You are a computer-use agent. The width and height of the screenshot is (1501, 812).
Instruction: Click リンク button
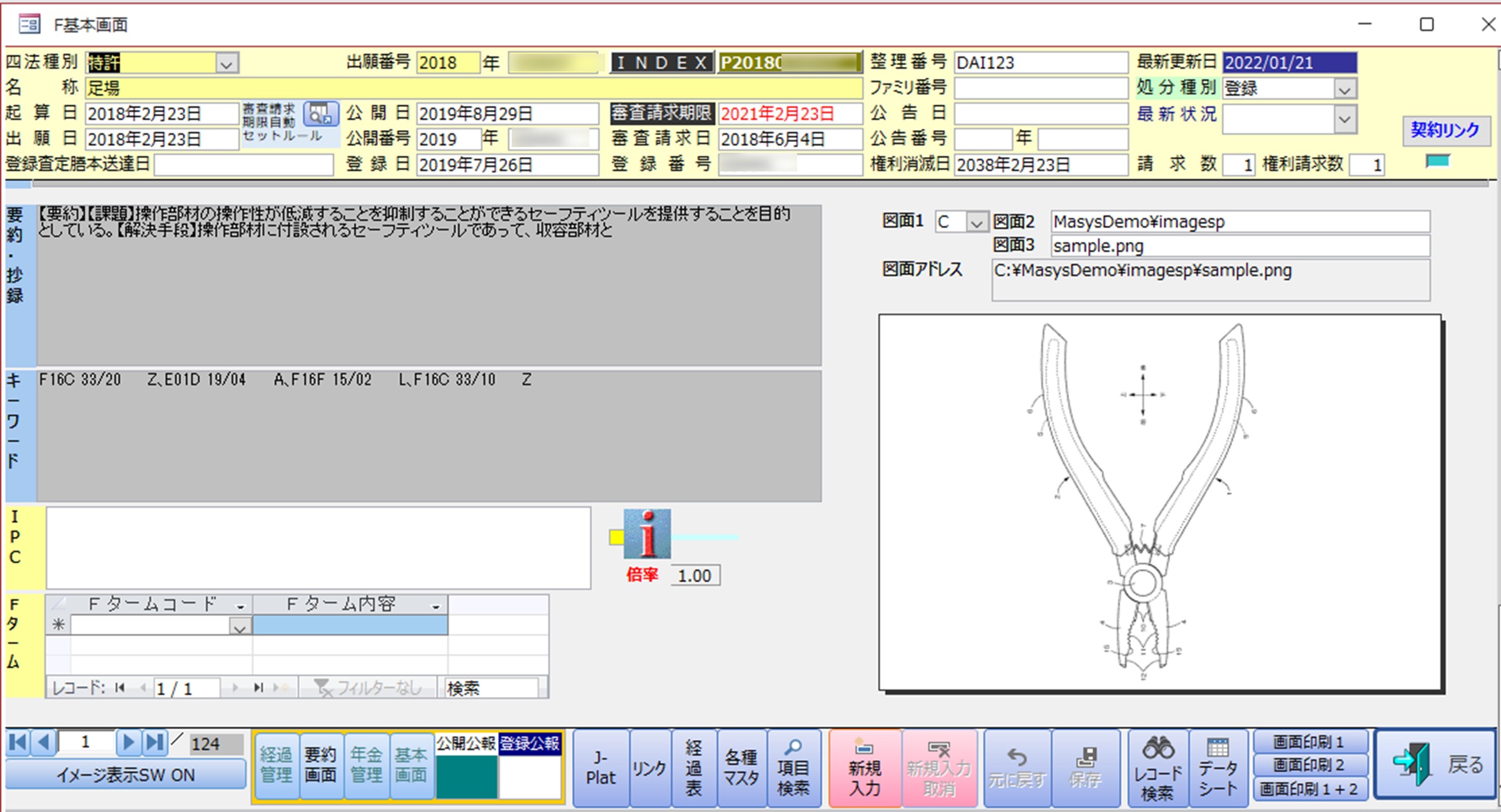(x=649, y=768)
